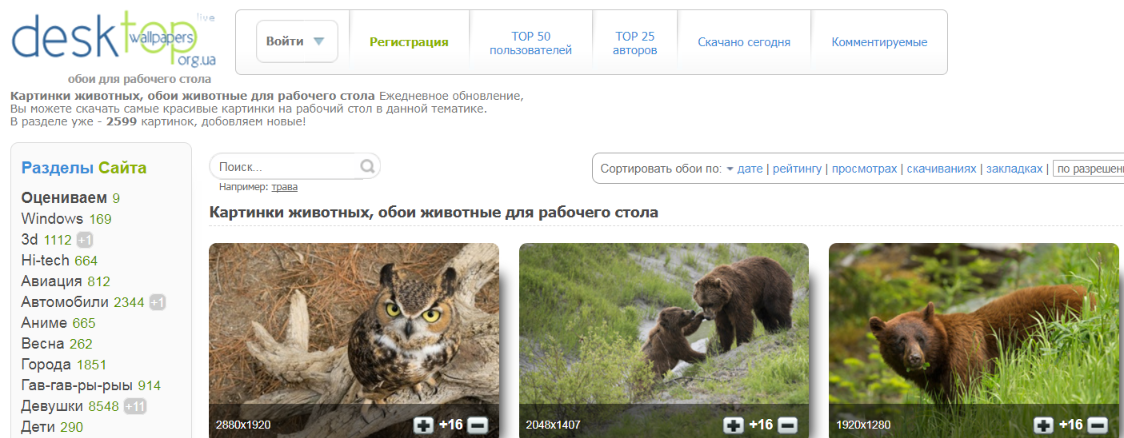Select Автомобили category in sidebar
Screen dimensions: 1124x438
tap(65, 302)
